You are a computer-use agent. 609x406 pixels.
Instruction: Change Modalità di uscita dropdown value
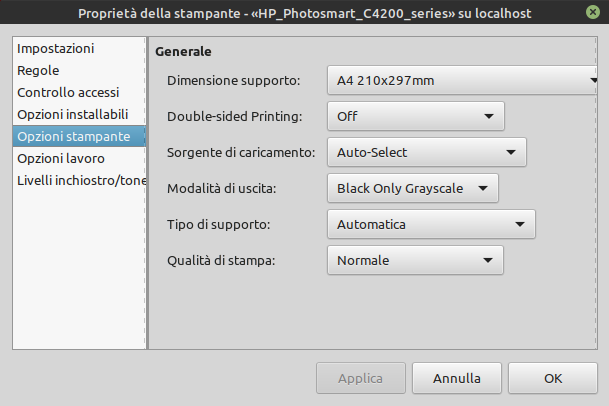click(x=412, y=188)
